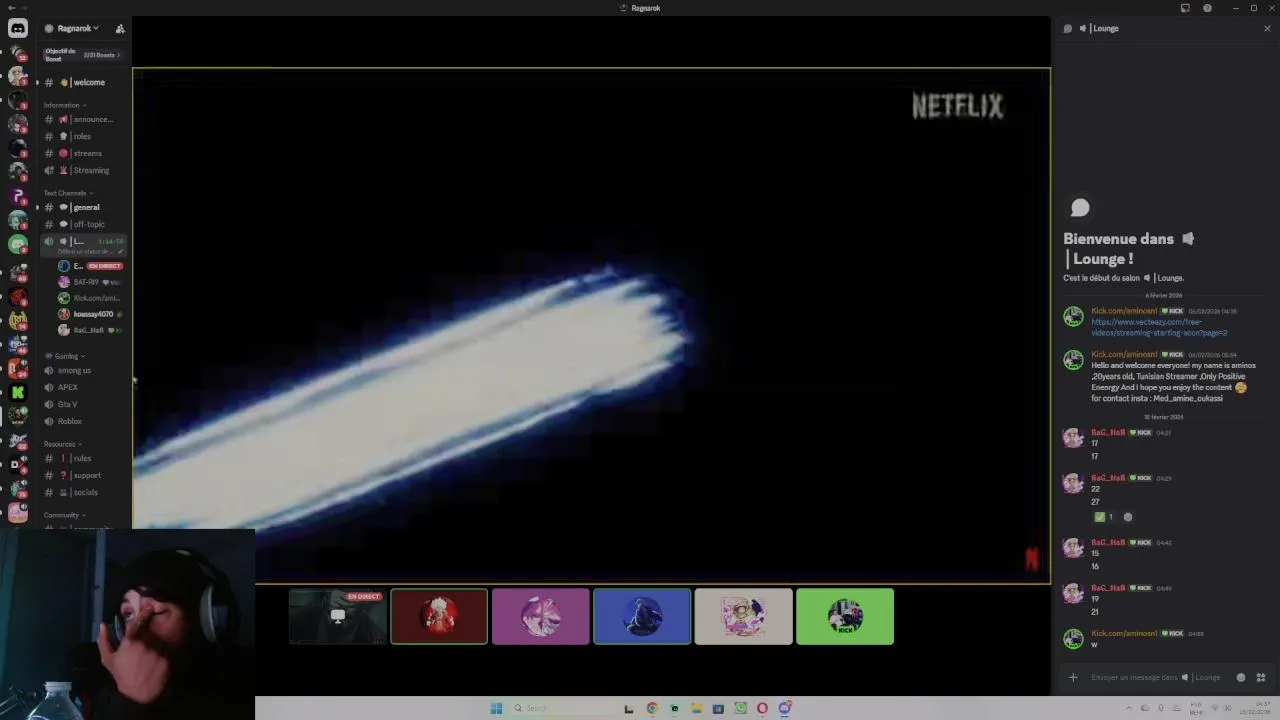Open WhatsApp in the taskbar

tap(740, 708)
